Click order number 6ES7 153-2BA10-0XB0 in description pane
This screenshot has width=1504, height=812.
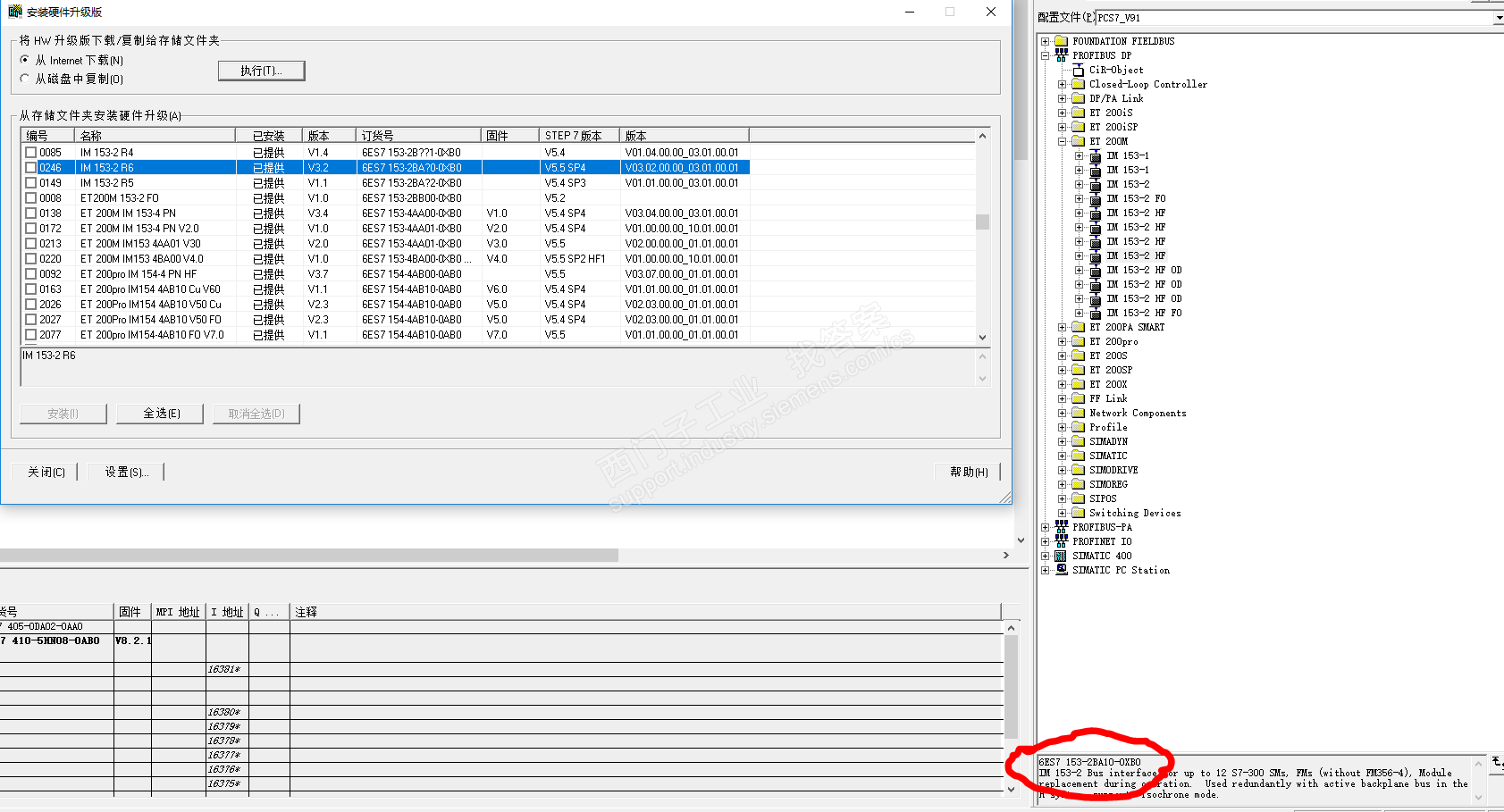click(1090, 762)
